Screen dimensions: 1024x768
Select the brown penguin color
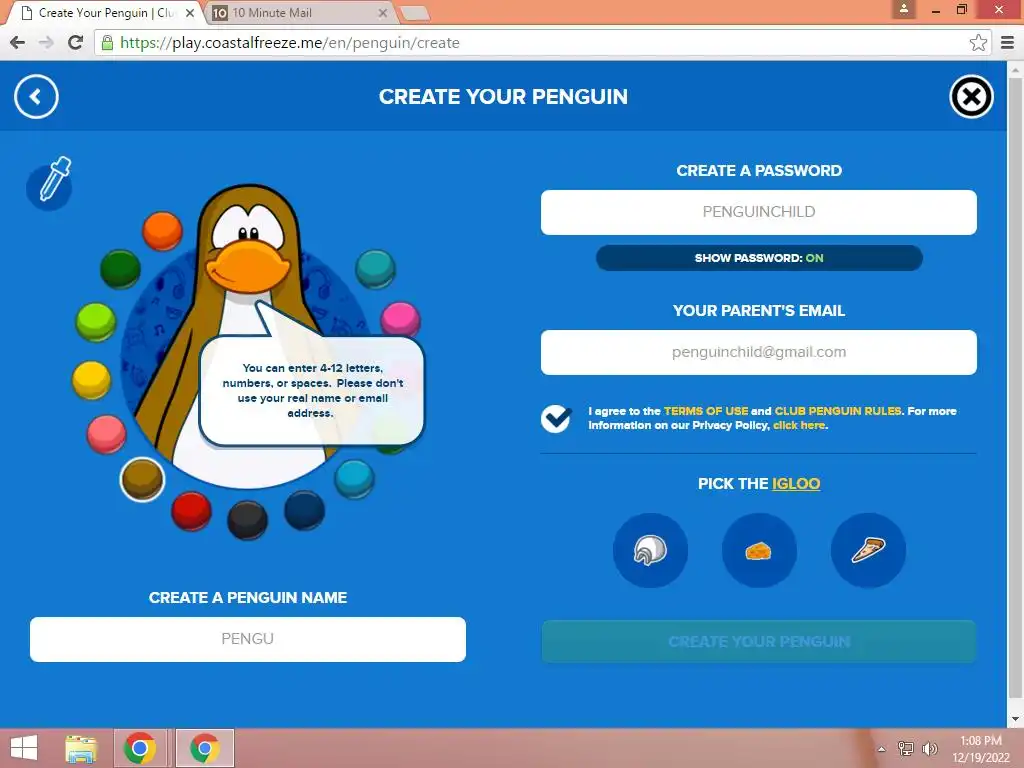(x=142, y=479)
